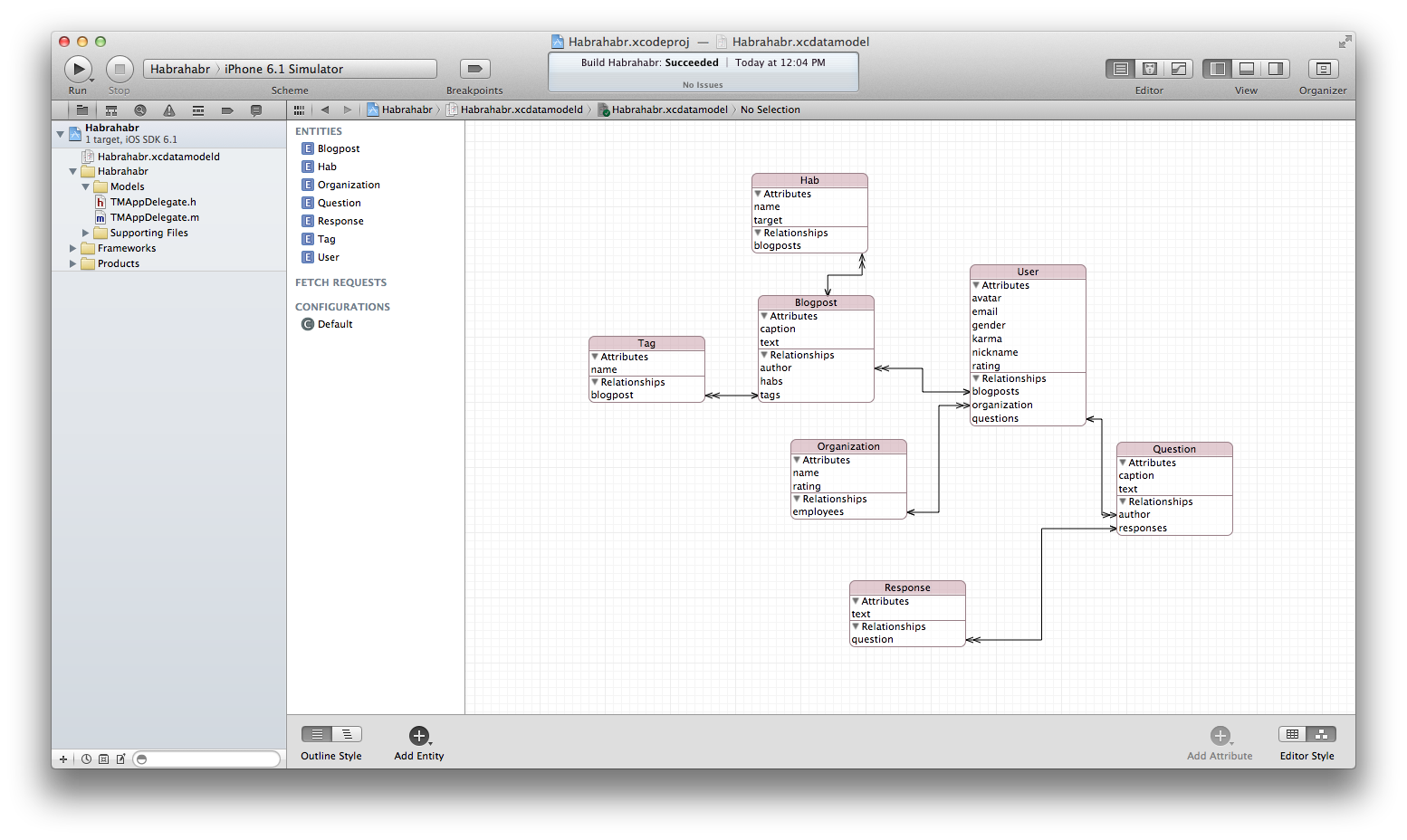This screenshot has height=840, width=1407.
Task: Show the Search navigator
Action: point(140,110)
